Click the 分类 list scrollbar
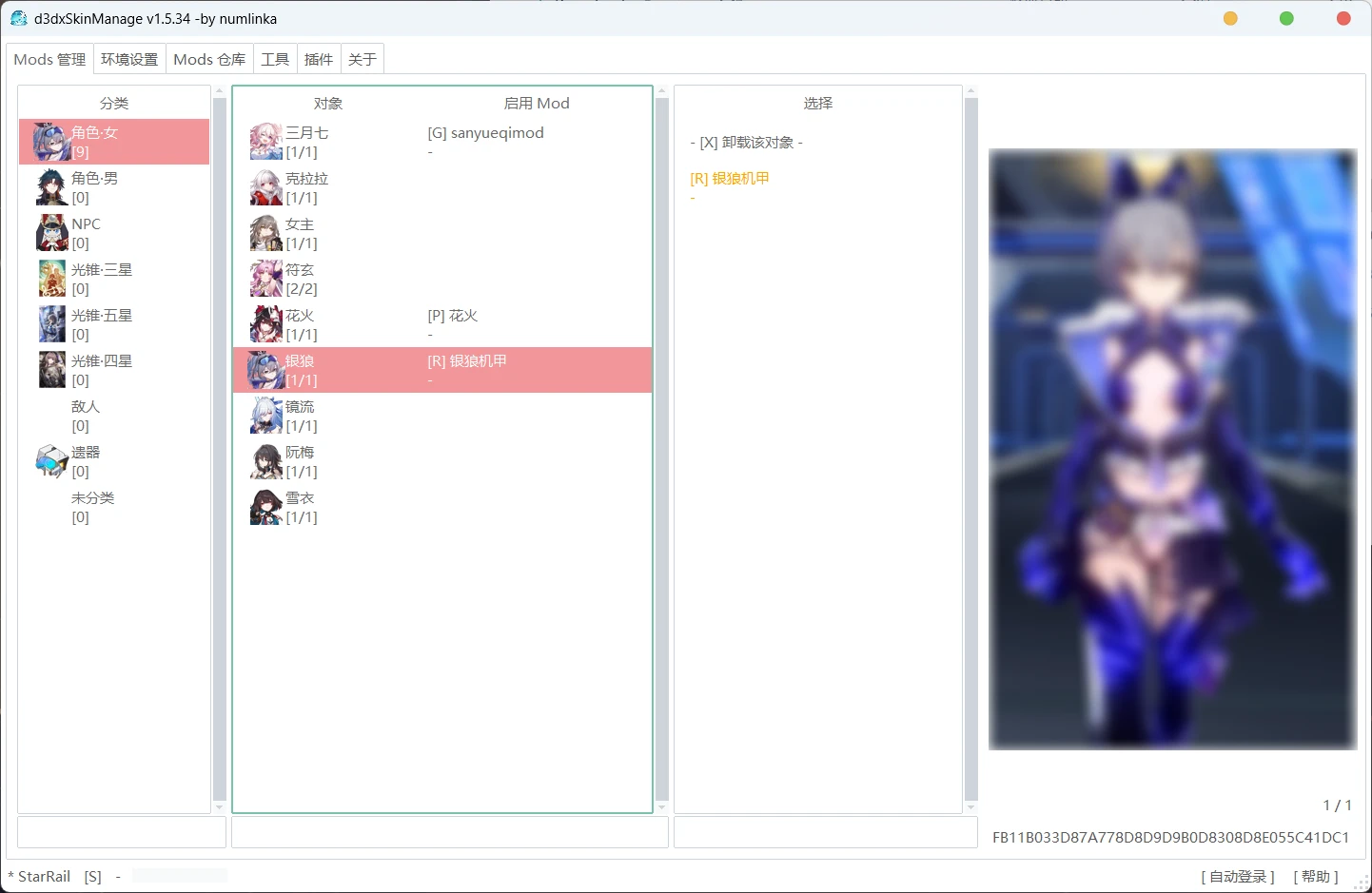The image size is (1372, 893). 220,449
